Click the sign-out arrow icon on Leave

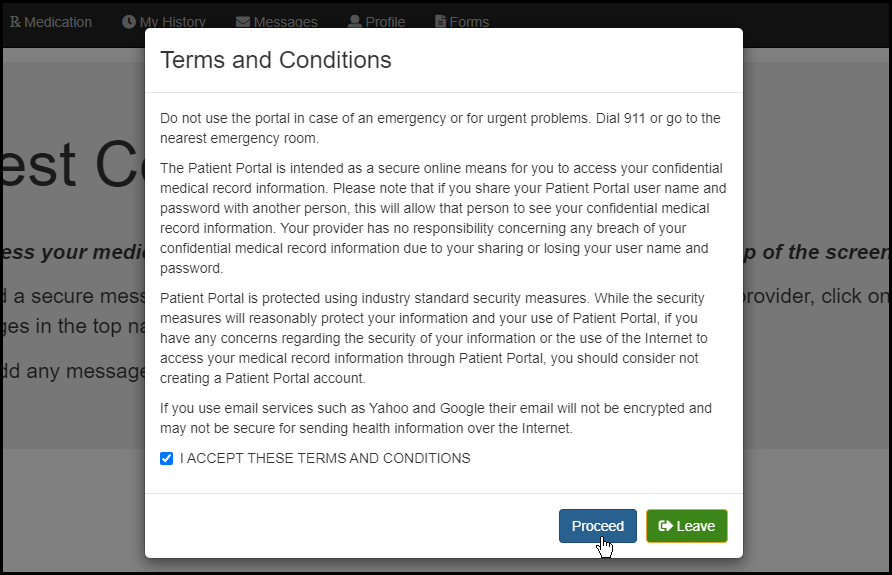click(665, 526)
